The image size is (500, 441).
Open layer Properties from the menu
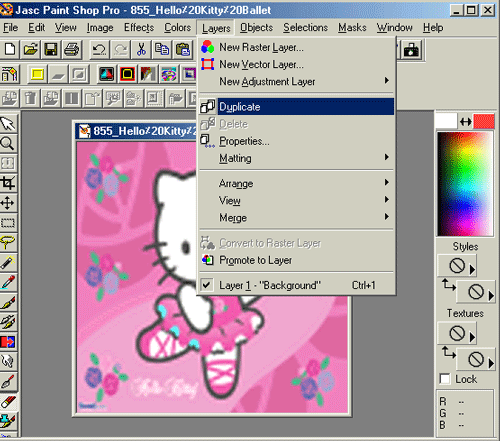(x=297, y=141)
